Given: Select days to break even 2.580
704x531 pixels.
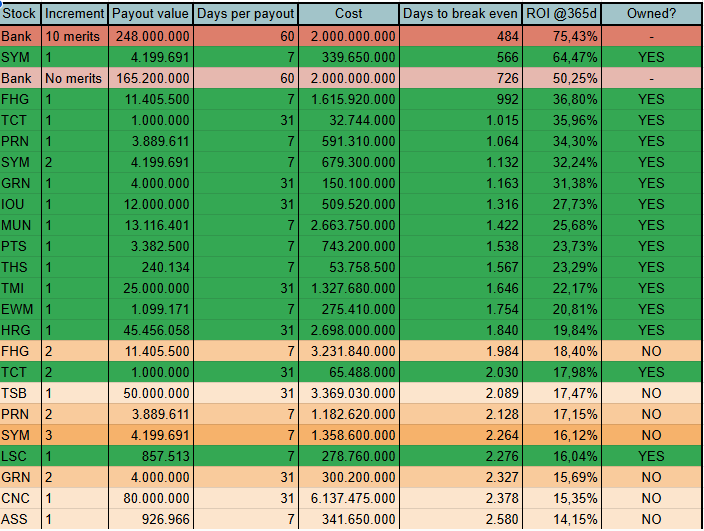Looking at the screenshot, I should [x=460, y=519].
